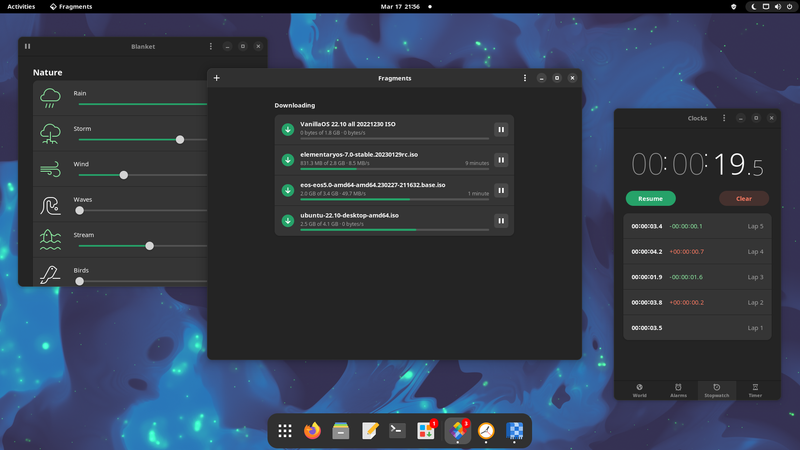This screenshot has width=800, height=450.
Task: Resume the stopwatch in Clocks
Action: click(651, 198)
